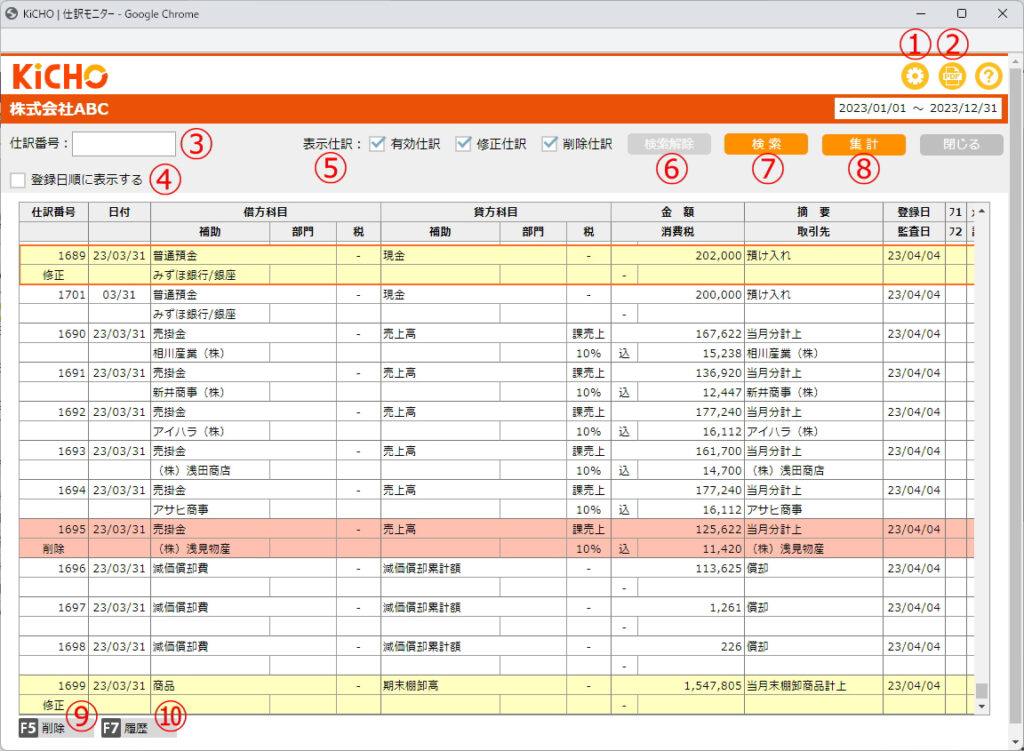Click the tax amount 11,420
This screenshot has width=1024, height=751.
pyautogui.click(x=722, y=549)
